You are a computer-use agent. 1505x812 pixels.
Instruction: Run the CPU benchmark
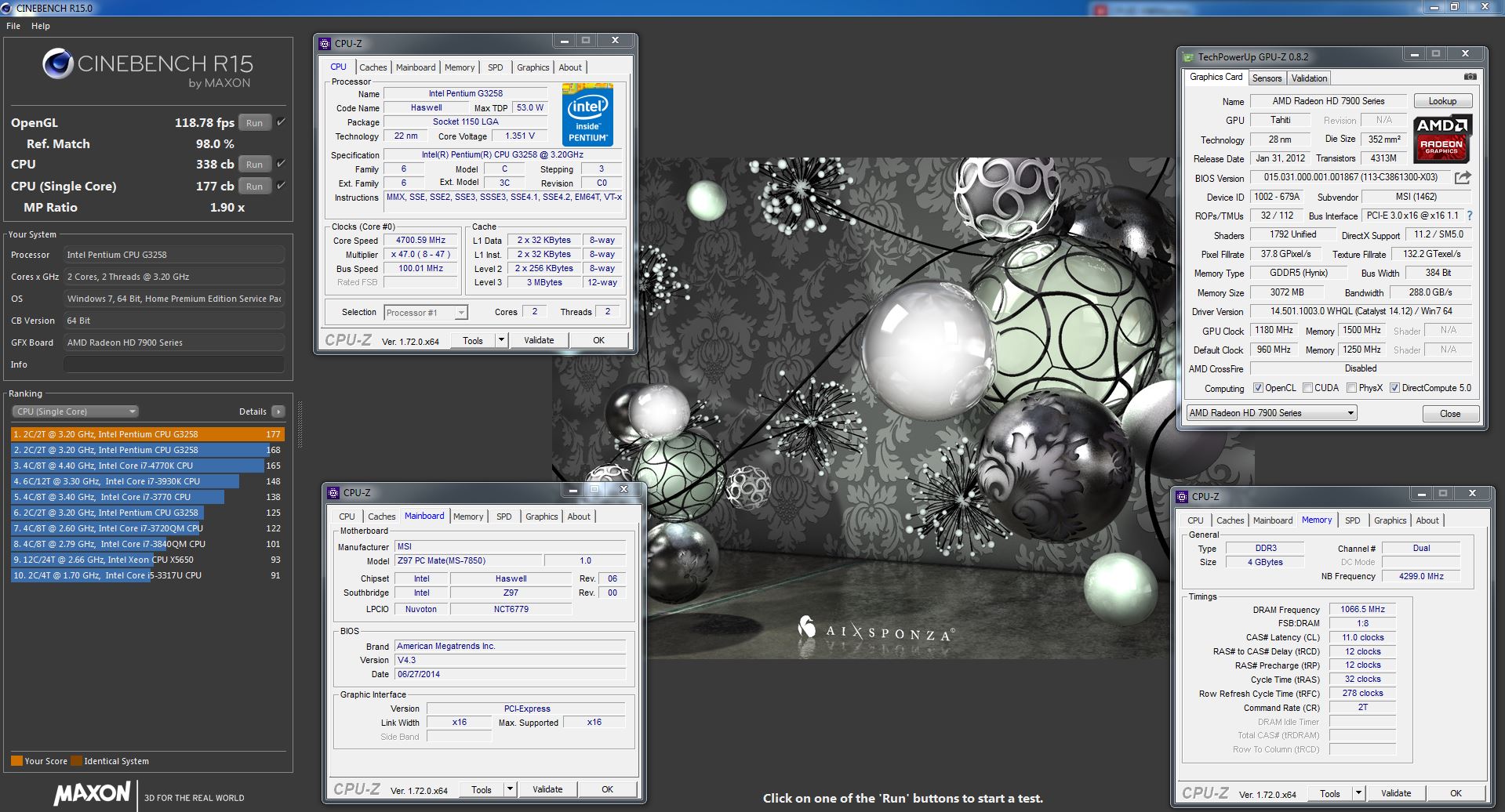(255, 165)
